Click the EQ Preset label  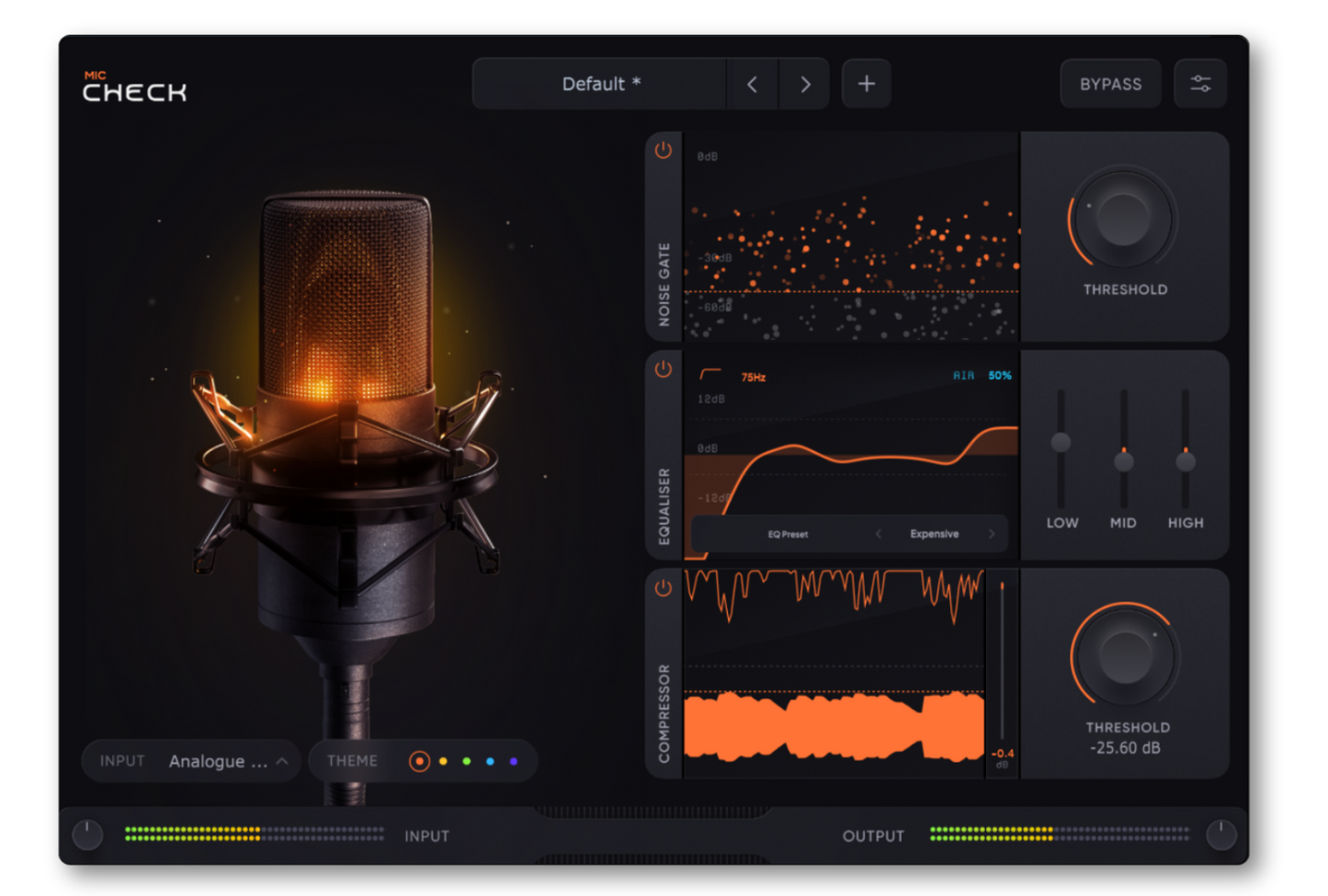(x=788, y=534)
